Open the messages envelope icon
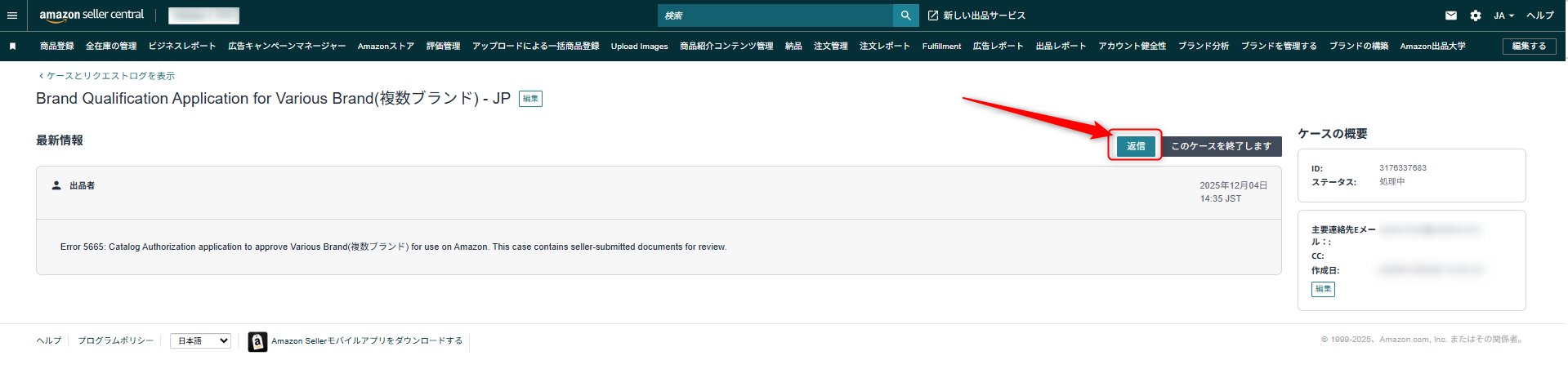Image resolution: width=1568 pixels, height=378 pixels. (1450, 16)
